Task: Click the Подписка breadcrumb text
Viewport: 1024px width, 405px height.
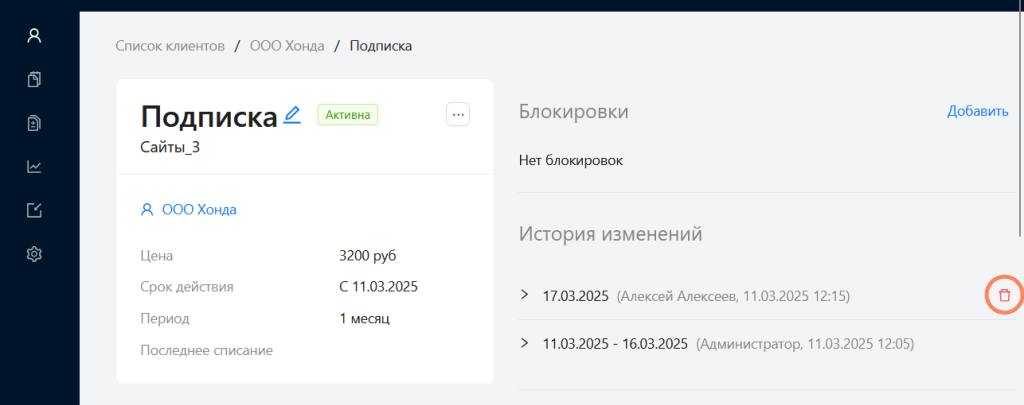Action: click(x=381, y=46)
